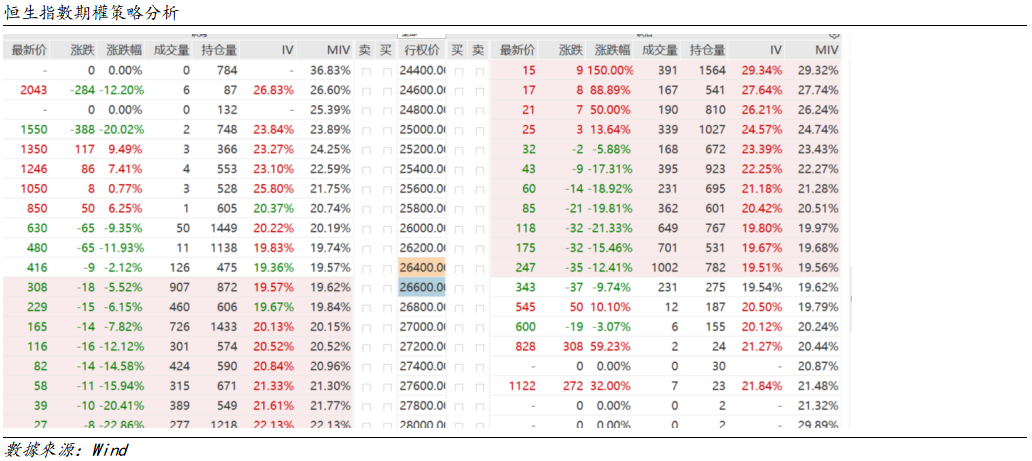Click the right-side MIV column header
Image resolution: width=1032 pixels, height=461 pixels.
(826, 50)
